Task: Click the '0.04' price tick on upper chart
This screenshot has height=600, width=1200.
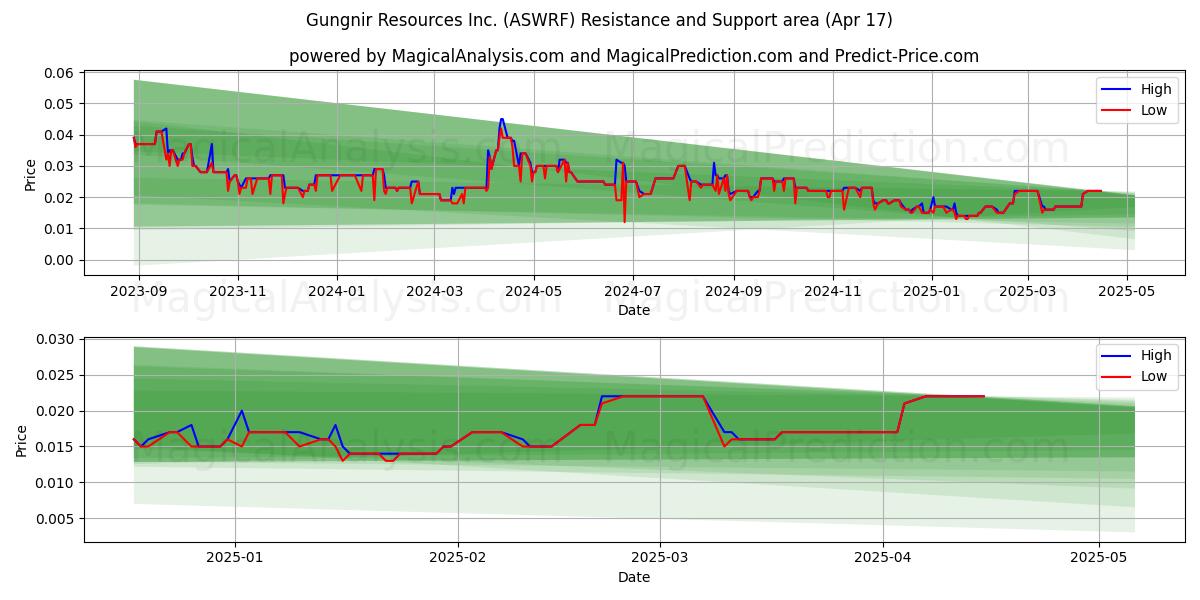Action: coord(60,135)
